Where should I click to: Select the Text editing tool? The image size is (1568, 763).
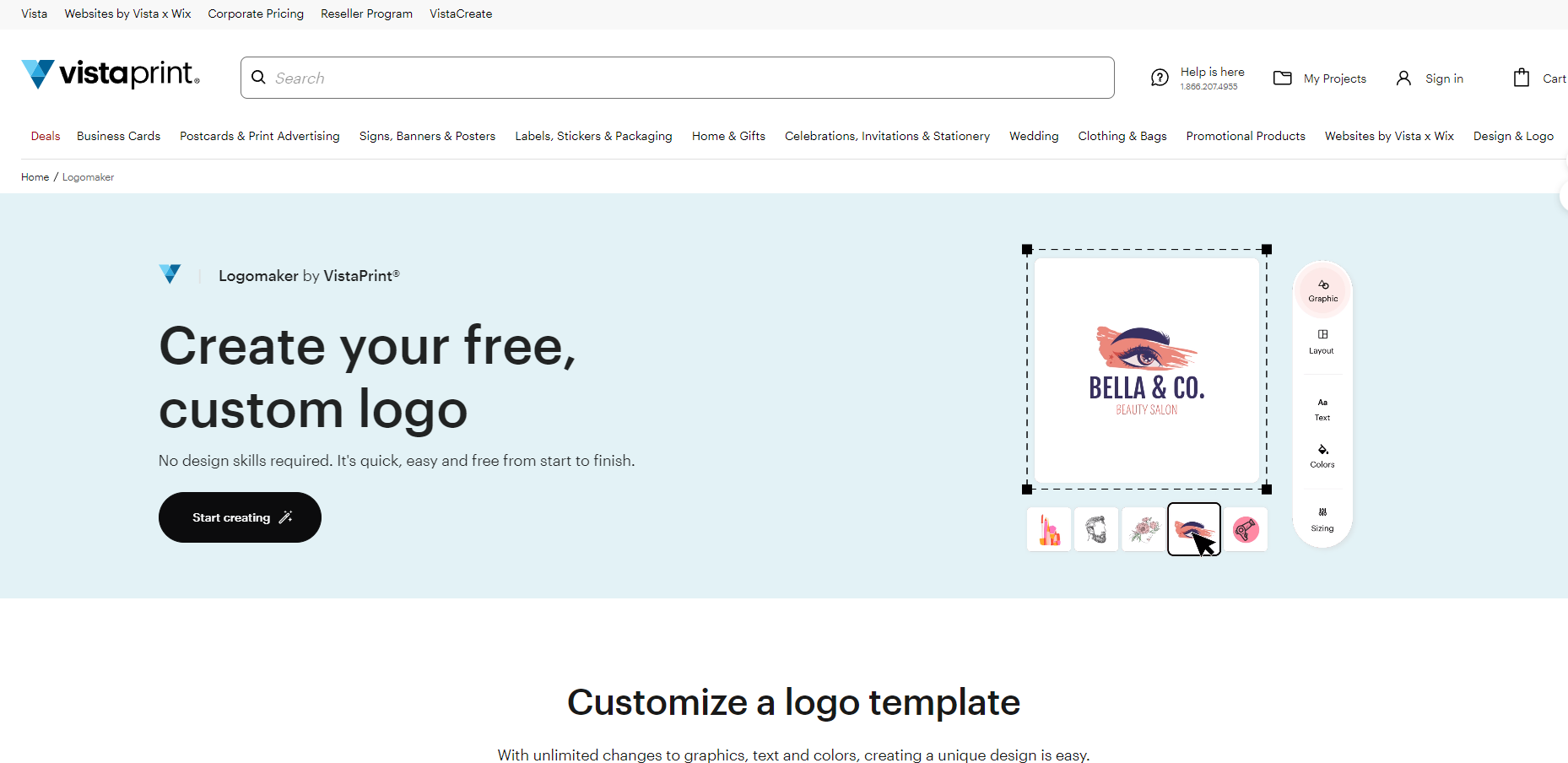point(1322,409)
